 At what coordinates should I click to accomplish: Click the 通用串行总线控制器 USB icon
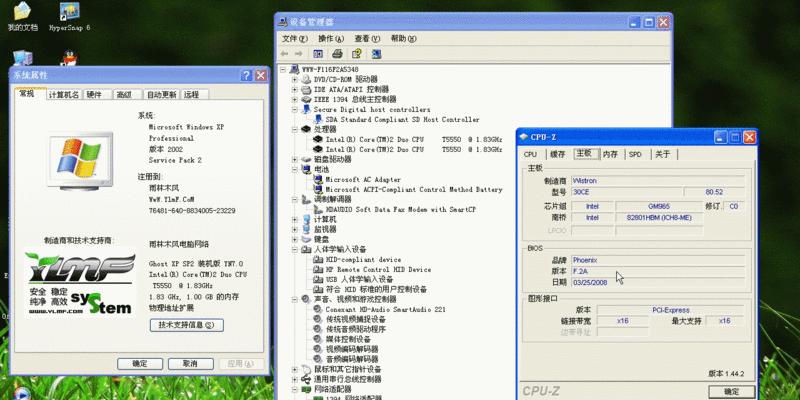[x=306, y=379]
